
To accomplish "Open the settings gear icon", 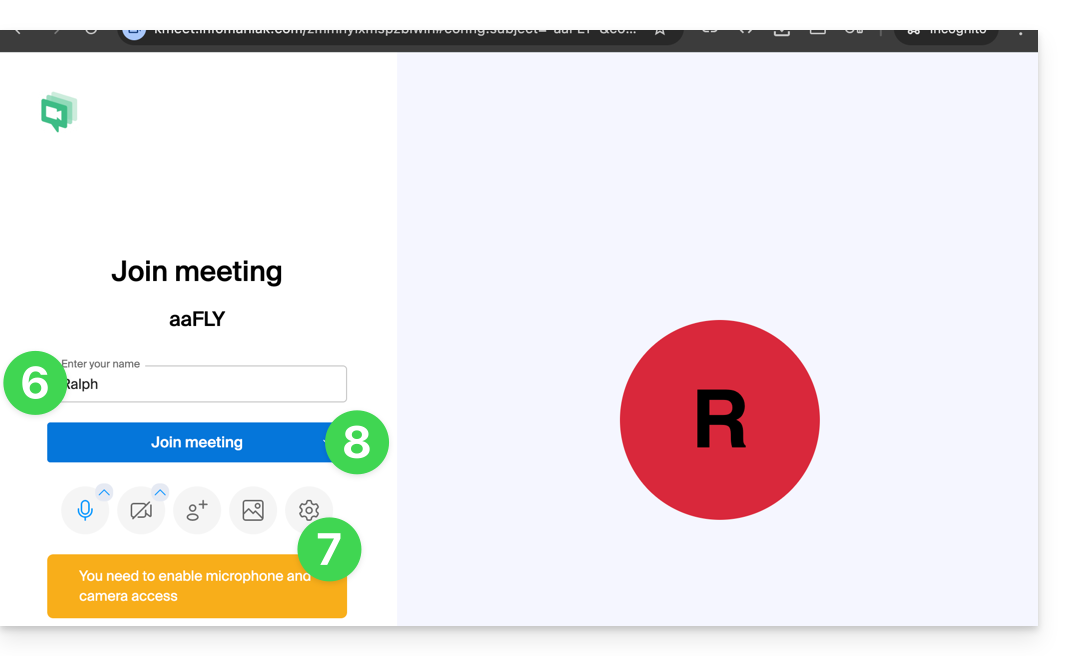I will 308,509.
